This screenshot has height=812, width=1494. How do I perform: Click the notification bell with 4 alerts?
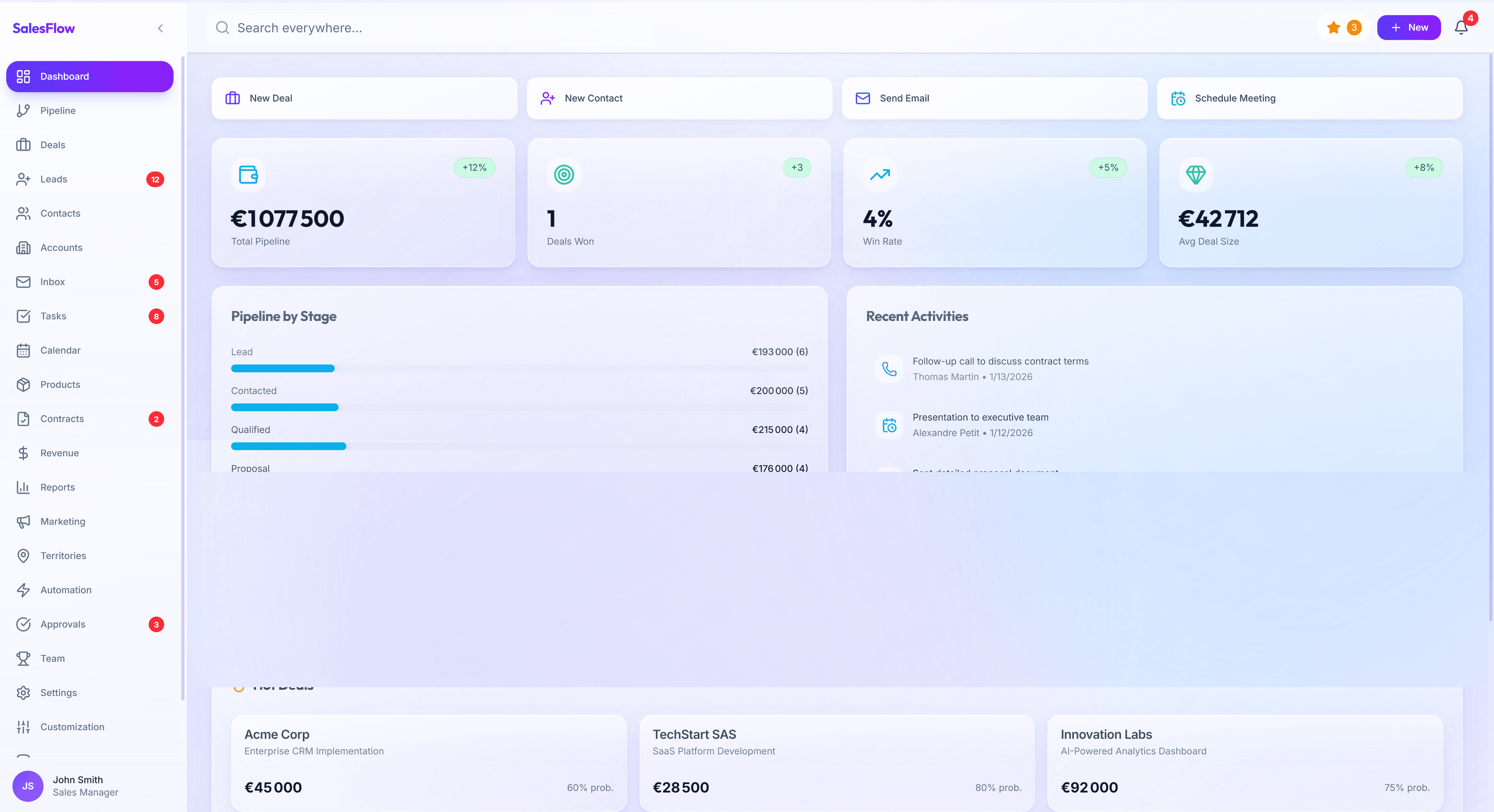[x=1461, y=27]
